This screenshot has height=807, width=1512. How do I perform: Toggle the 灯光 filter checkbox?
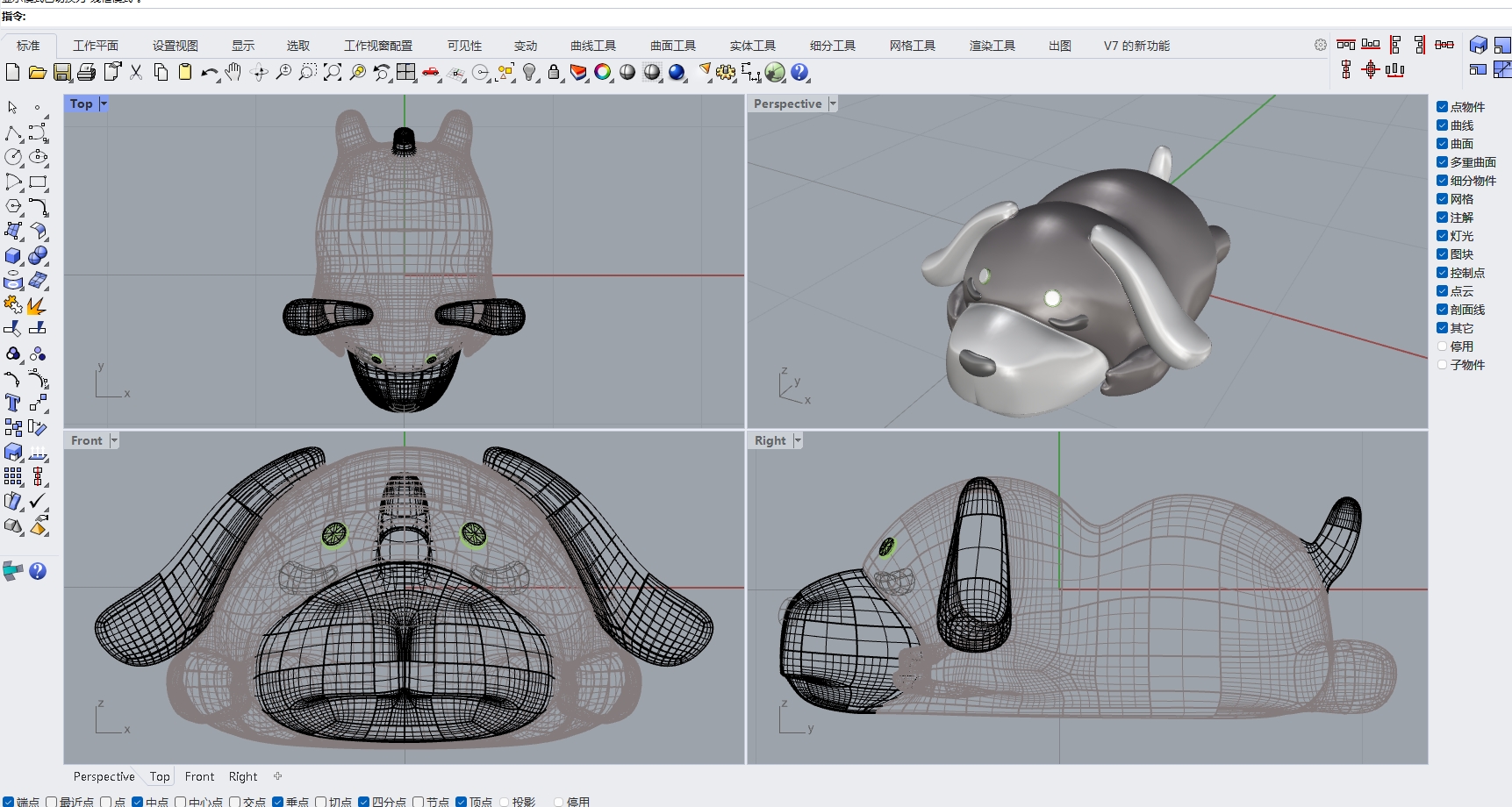[1442, 236]
